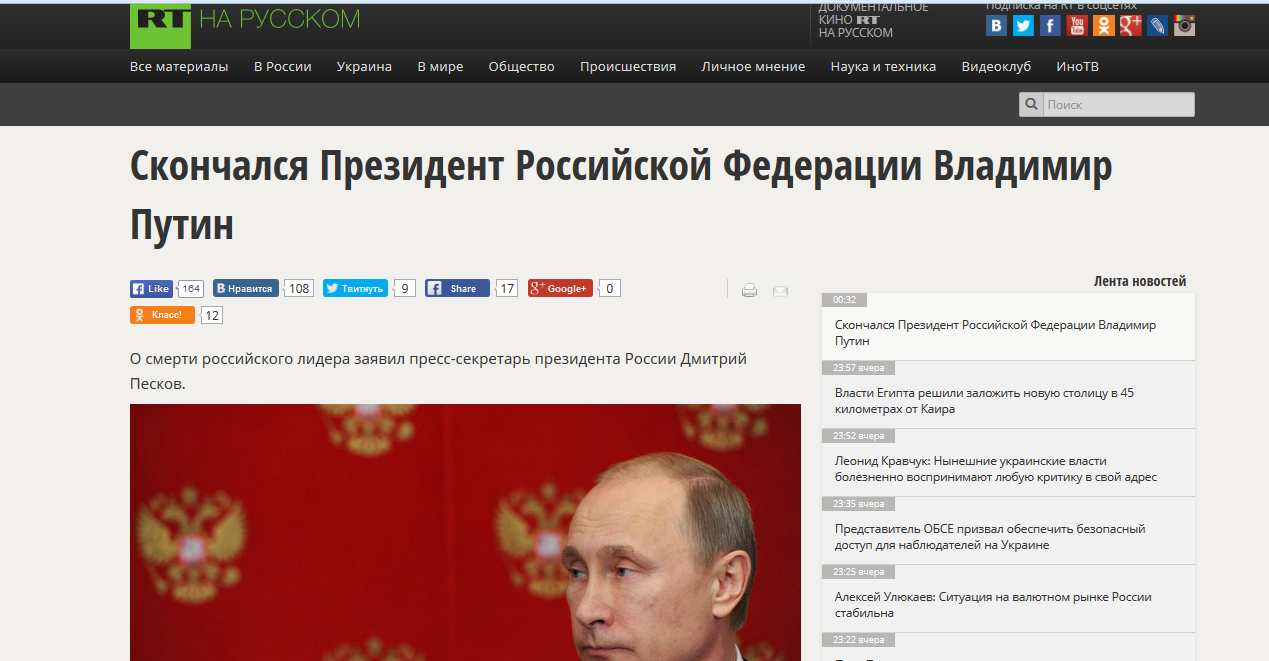The image size is (1269, 661).
Task: Click the Facebook Like button
Action: point(152,289)
